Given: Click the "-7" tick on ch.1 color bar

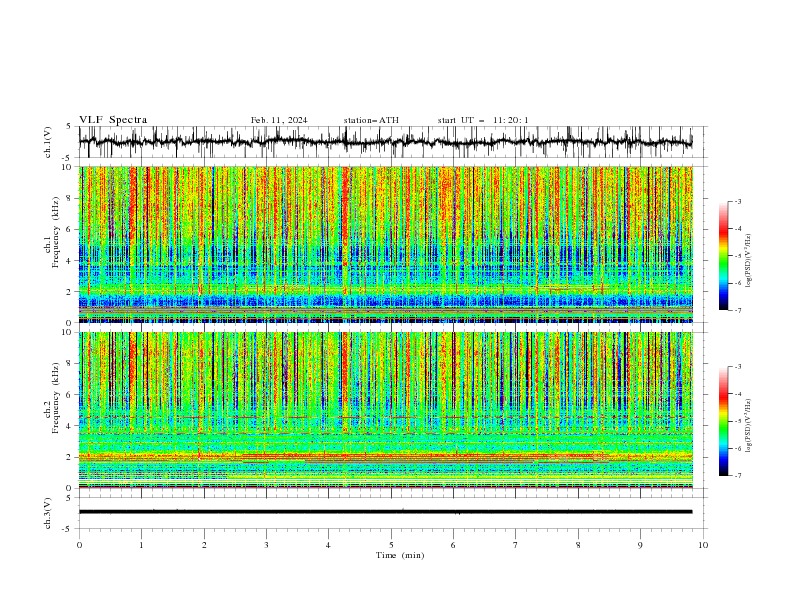Looking at the screenshot, I should (738, 311).
